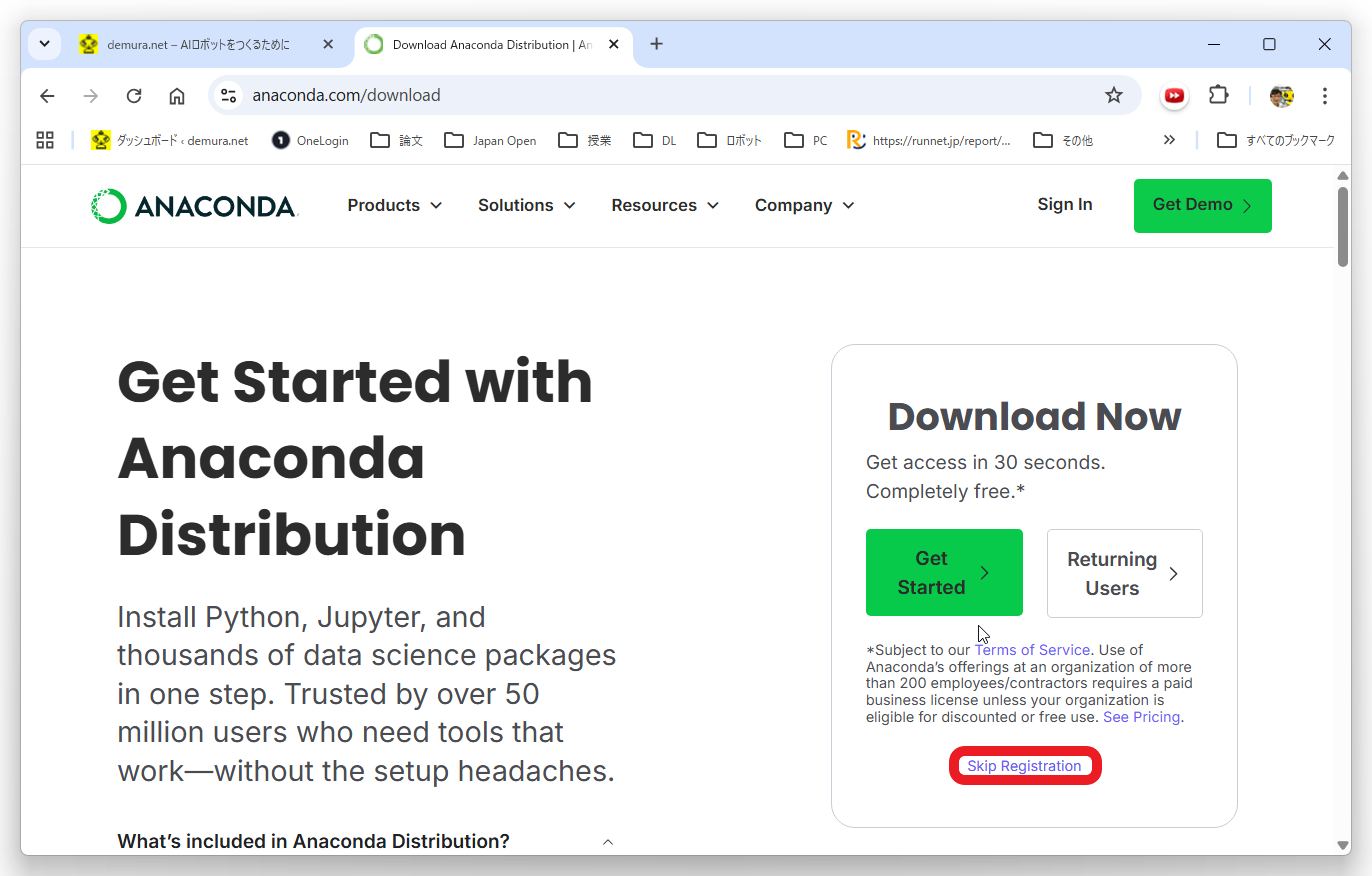This screenshot has height=876, width=1372.
Task: Expand the Solutions navigation menu
Action: [527, 205]
